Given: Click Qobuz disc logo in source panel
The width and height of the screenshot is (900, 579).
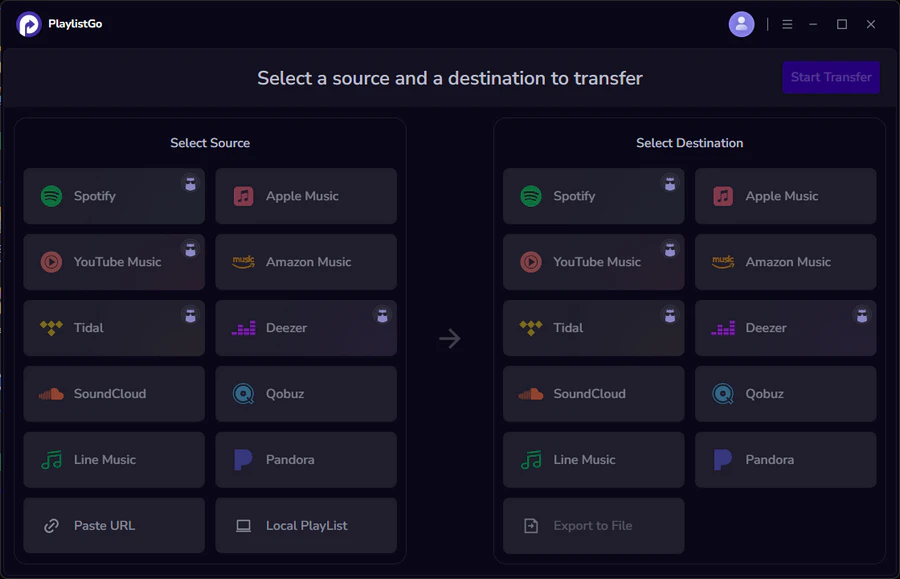Looking at the screenshot, I should point(243,394).
